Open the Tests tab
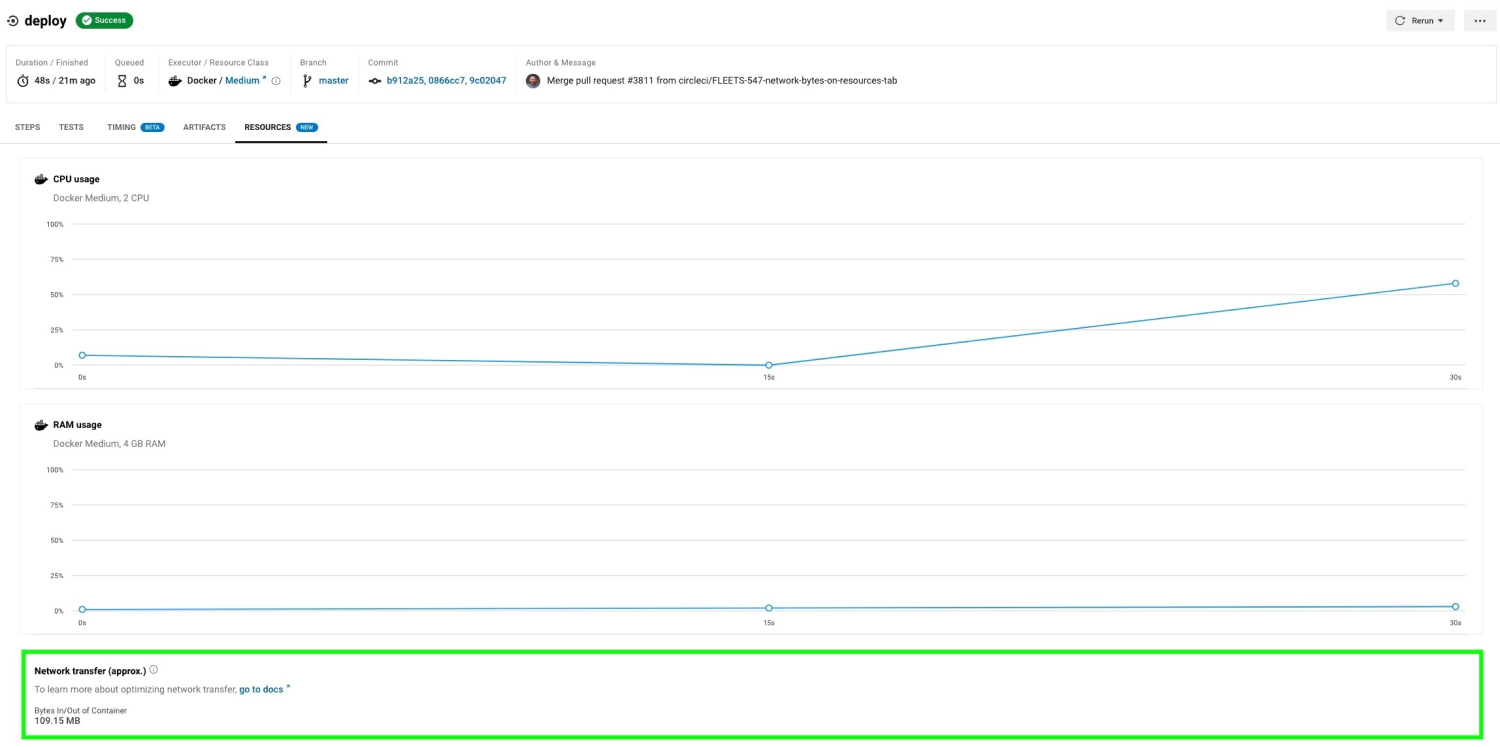 71,128
